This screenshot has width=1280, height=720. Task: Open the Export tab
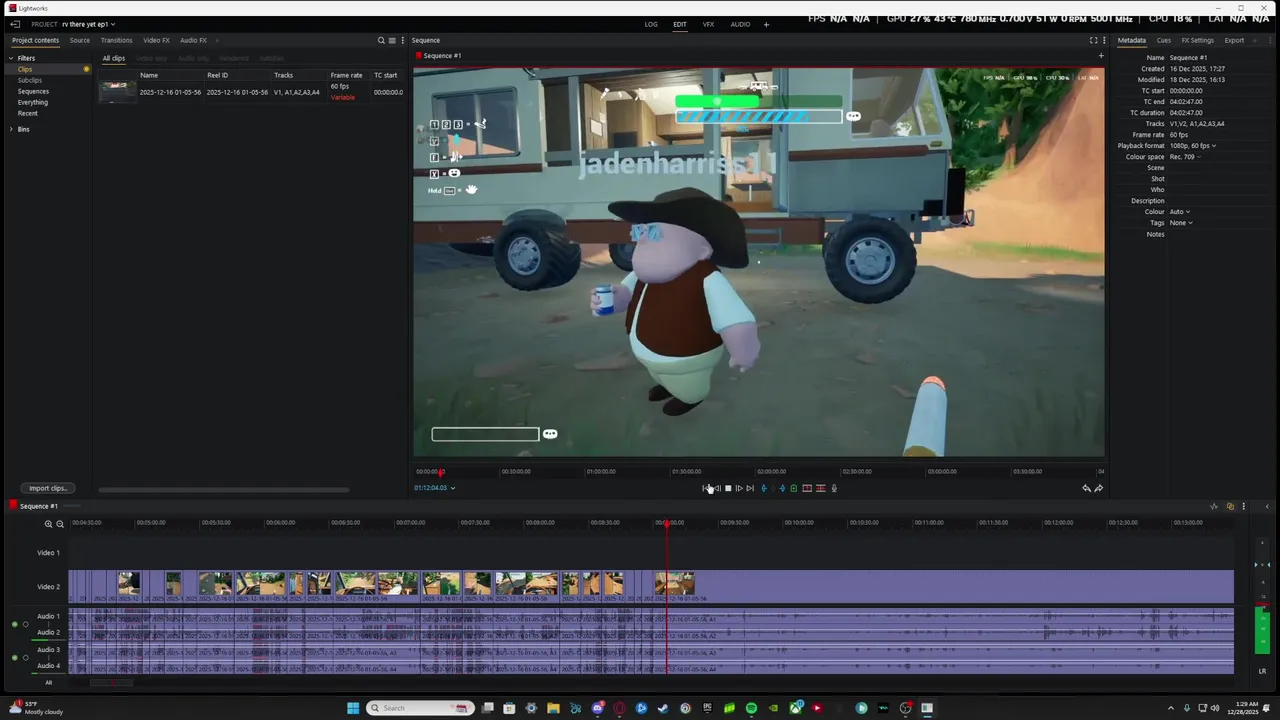click(x=1234, y=40)
